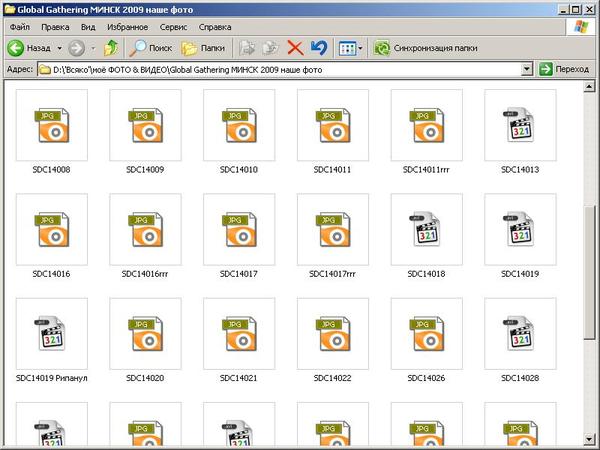Click the vertical scrollbar thumb
Screen dimensions: 600x450
point(589,273)
